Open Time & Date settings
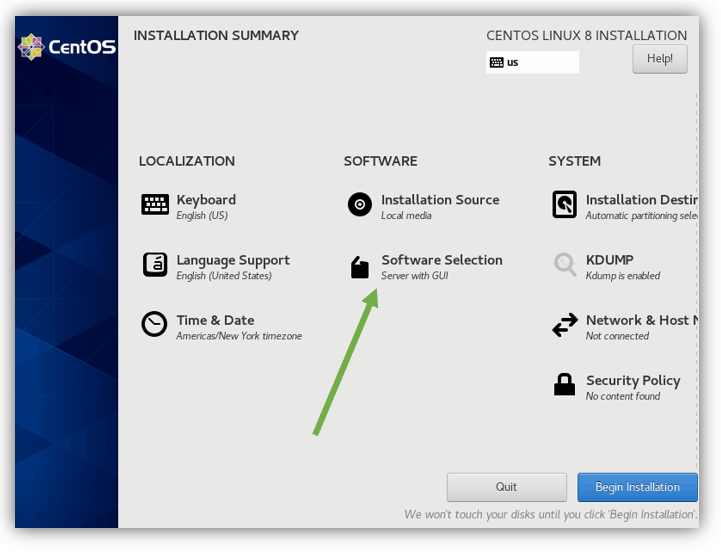Screen dimensions: 721x560 (215, 320)
